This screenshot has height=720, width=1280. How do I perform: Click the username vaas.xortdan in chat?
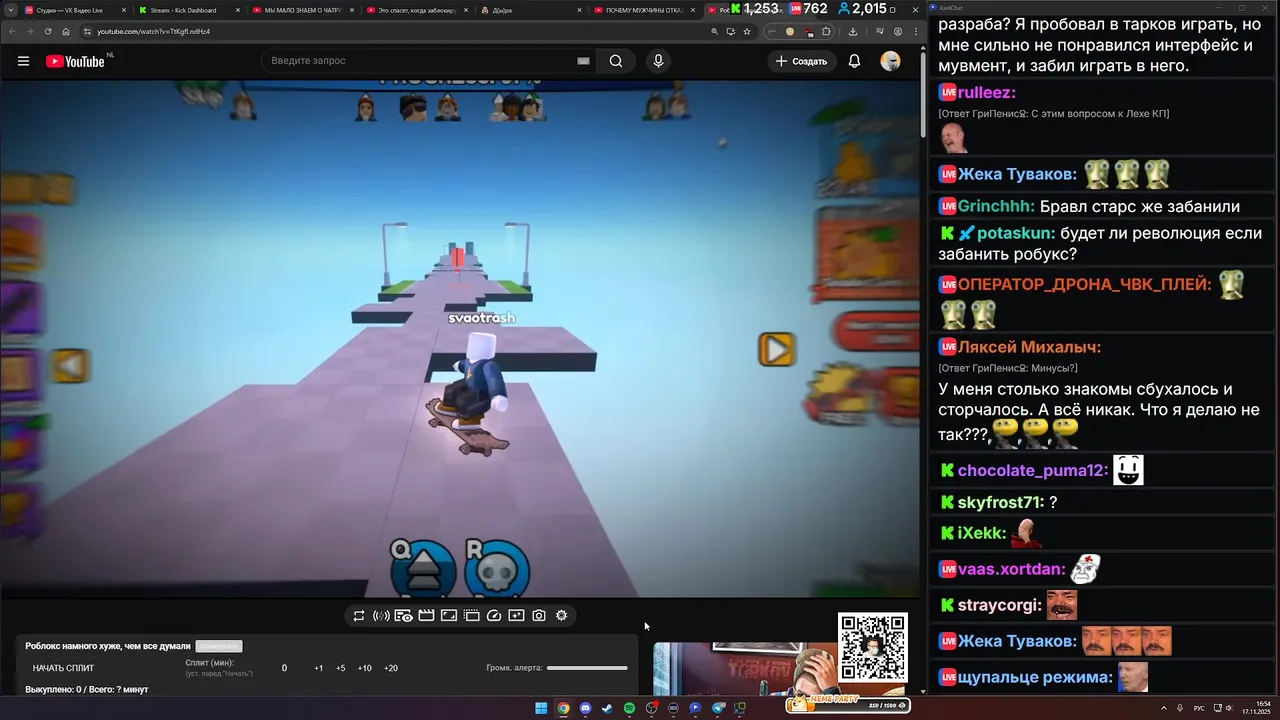[x=1012, y=569]
